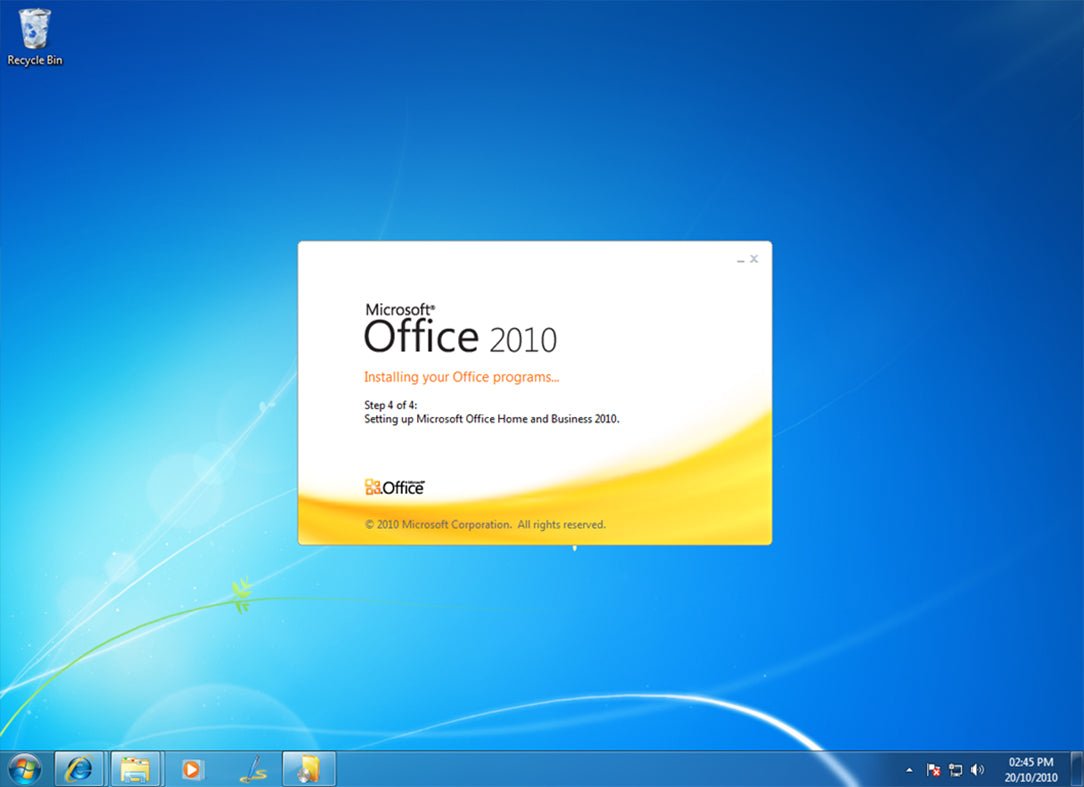Image resolution: width=1084 pixels, height=787 pixels.
Task: Click the 2010 Microsoft Corporation copyright text
Action: coord(485,524)
